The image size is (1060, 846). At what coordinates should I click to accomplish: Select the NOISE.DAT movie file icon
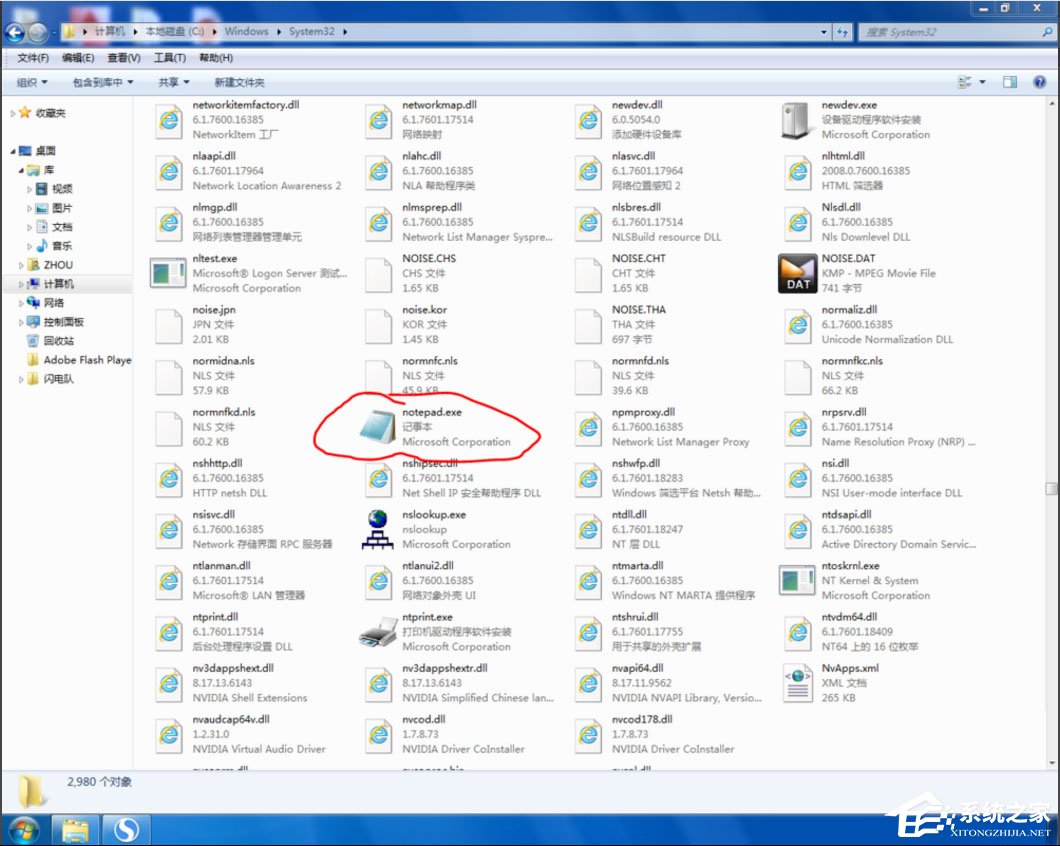pos(796,271)
